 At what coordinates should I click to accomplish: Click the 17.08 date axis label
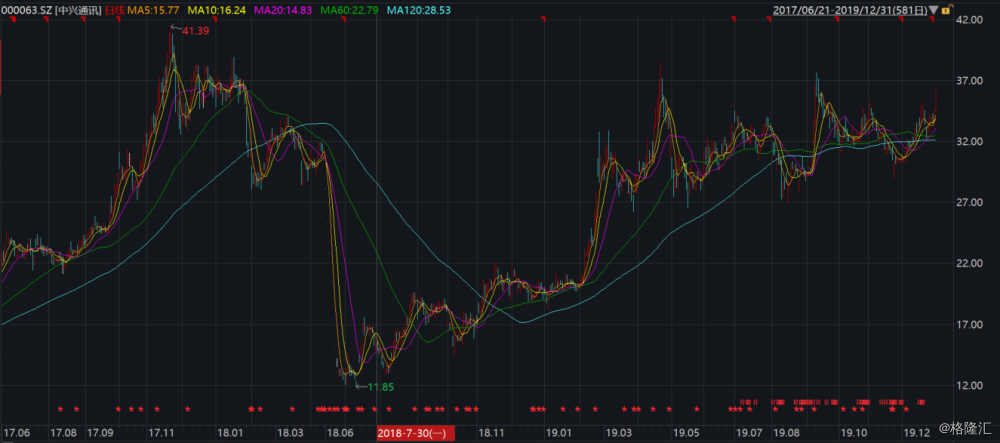click(62, 433)
